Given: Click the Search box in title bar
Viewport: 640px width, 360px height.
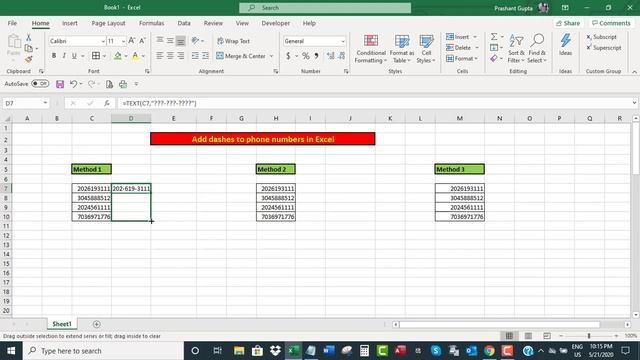Looking at the screenshot, I should click(x=325, y=8).
